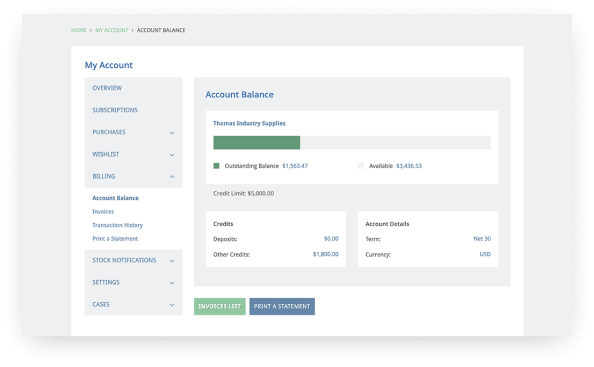Open Transaction History under Billing
This screenshot has height=367, width=594.
pos(118,225)
